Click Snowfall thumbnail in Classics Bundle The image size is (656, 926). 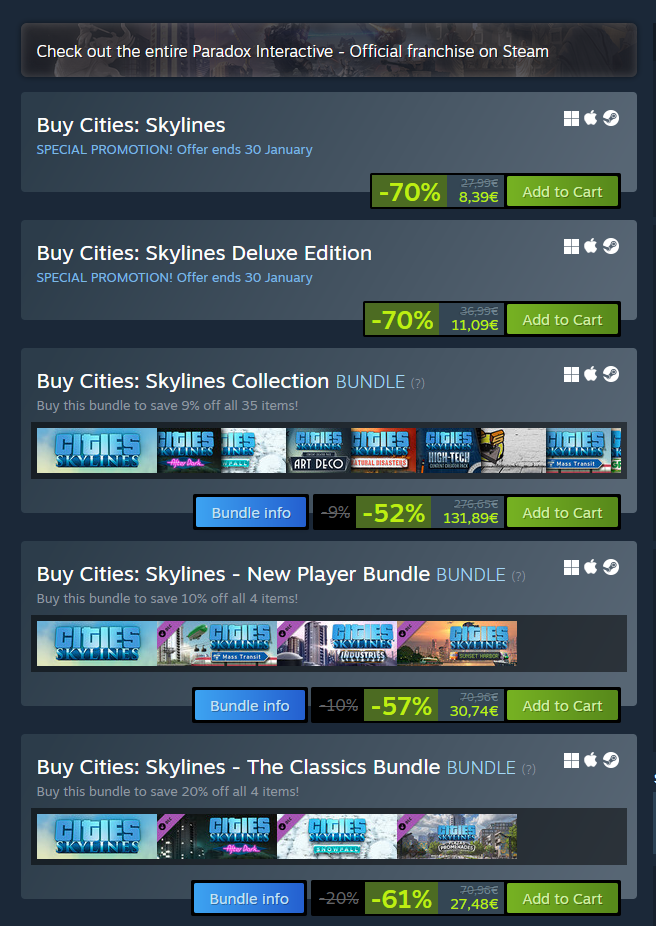click(x=337, y=837)
